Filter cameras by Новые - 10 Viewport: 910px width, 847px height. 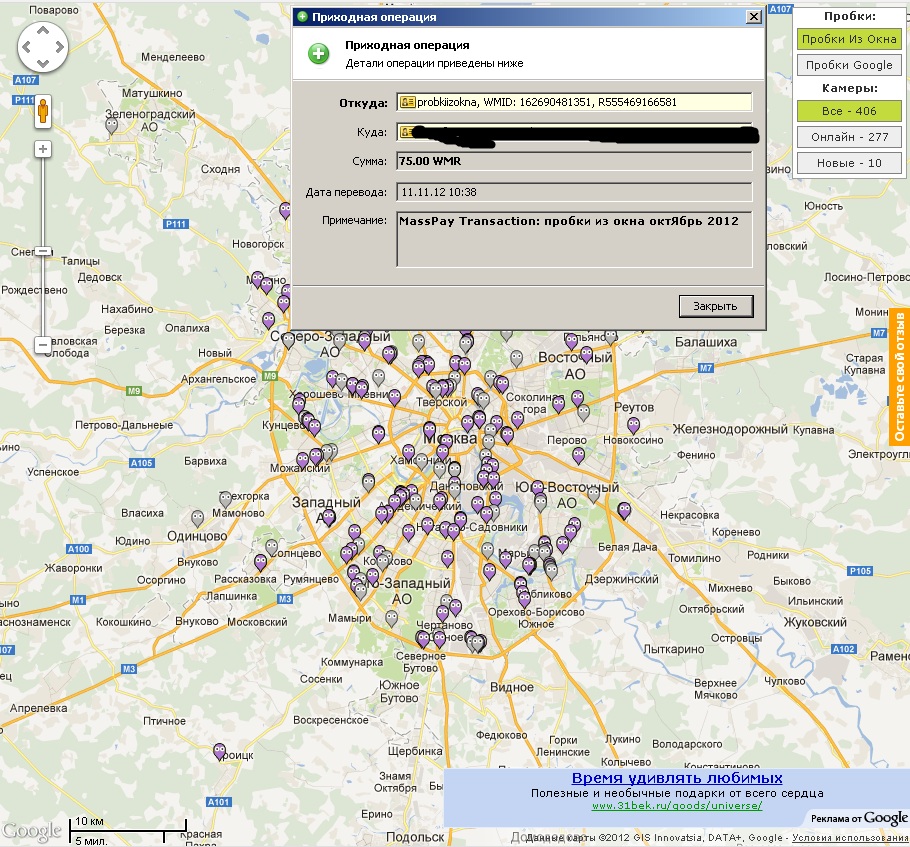click(x=849, y=163)
